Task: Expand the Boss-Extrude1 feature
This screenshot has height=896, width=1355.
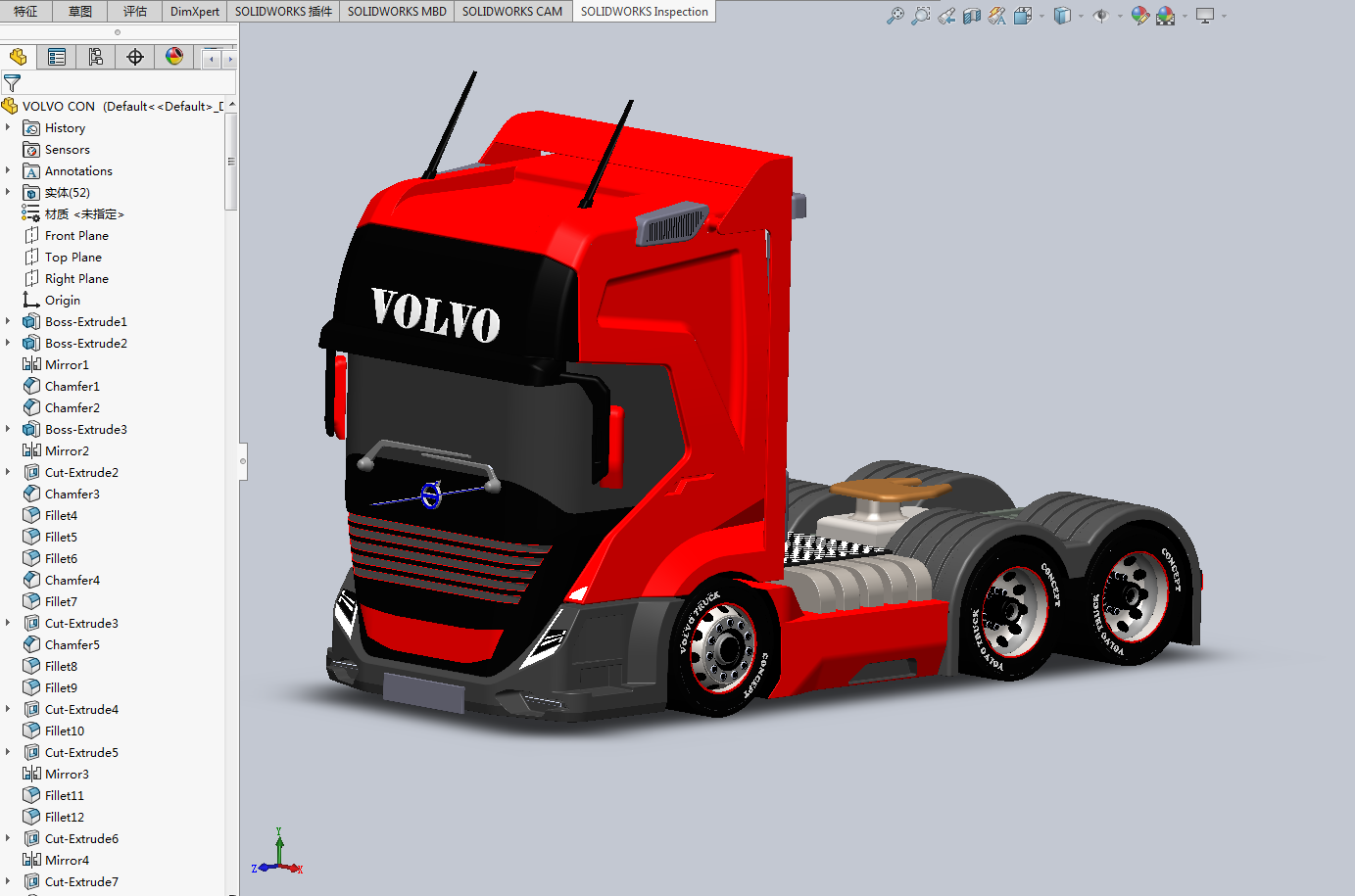Action: 8,321
